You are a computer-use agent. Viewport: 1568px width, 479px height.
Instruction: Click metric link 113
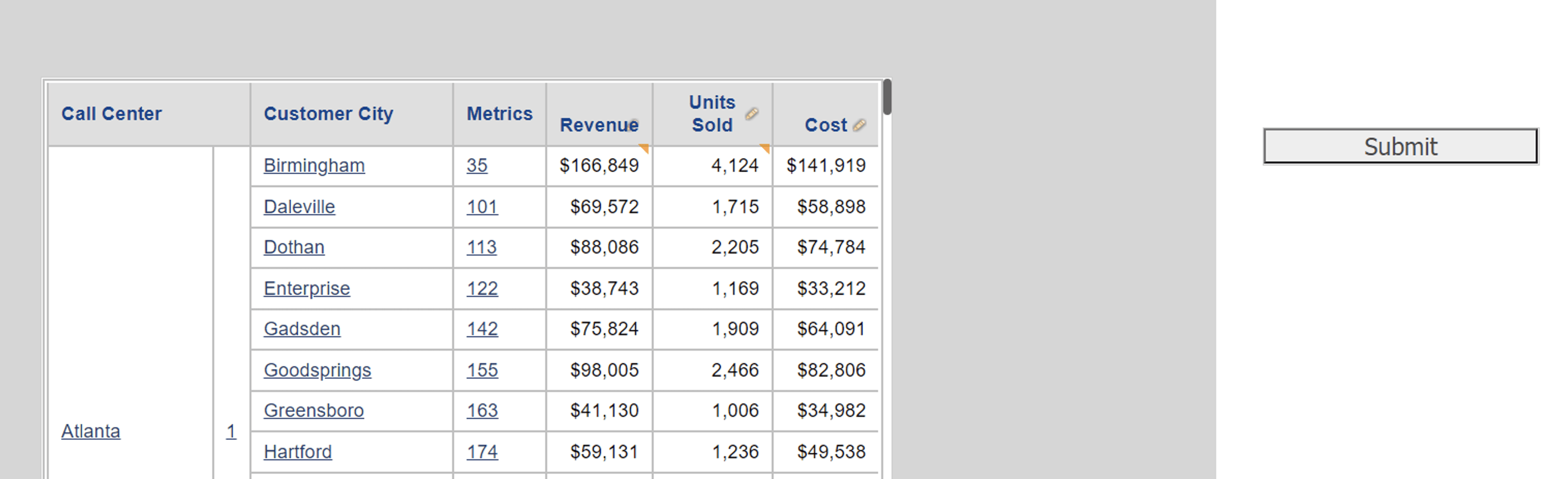pos(481,247)
